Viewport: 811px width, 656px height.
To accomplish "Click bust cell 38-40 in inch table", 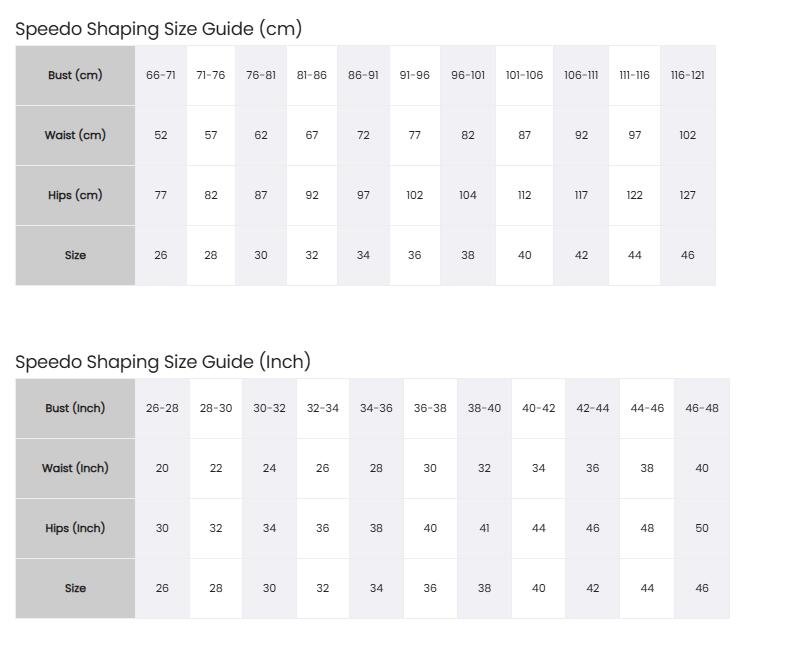I will pos(484,408).
